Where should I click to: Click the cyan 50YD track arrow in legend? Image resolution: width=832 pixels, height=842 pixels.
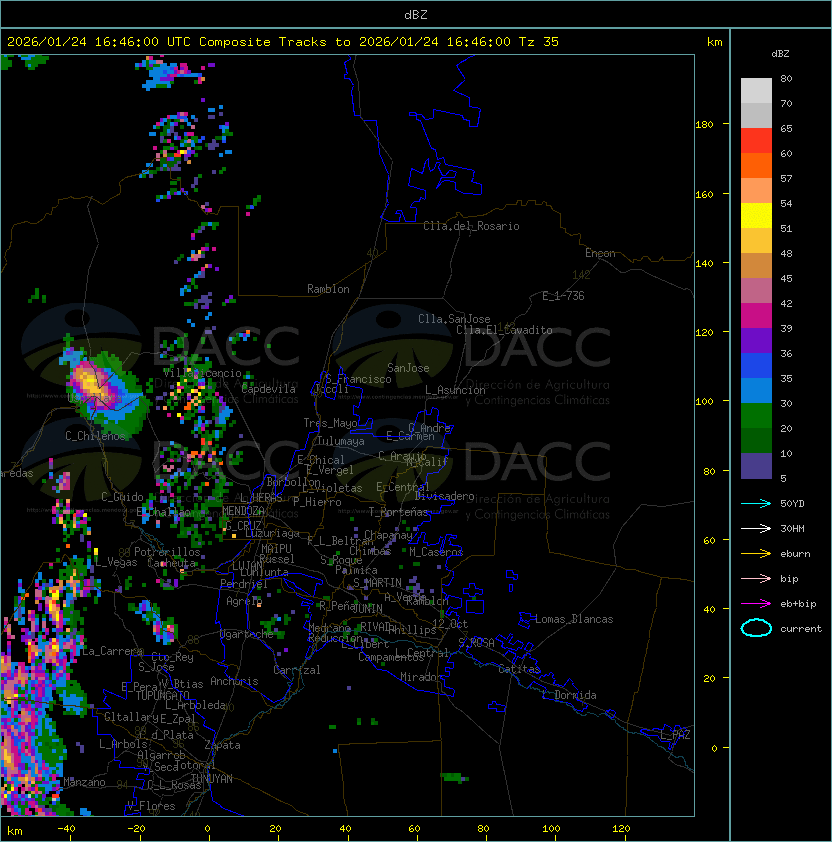756,503
